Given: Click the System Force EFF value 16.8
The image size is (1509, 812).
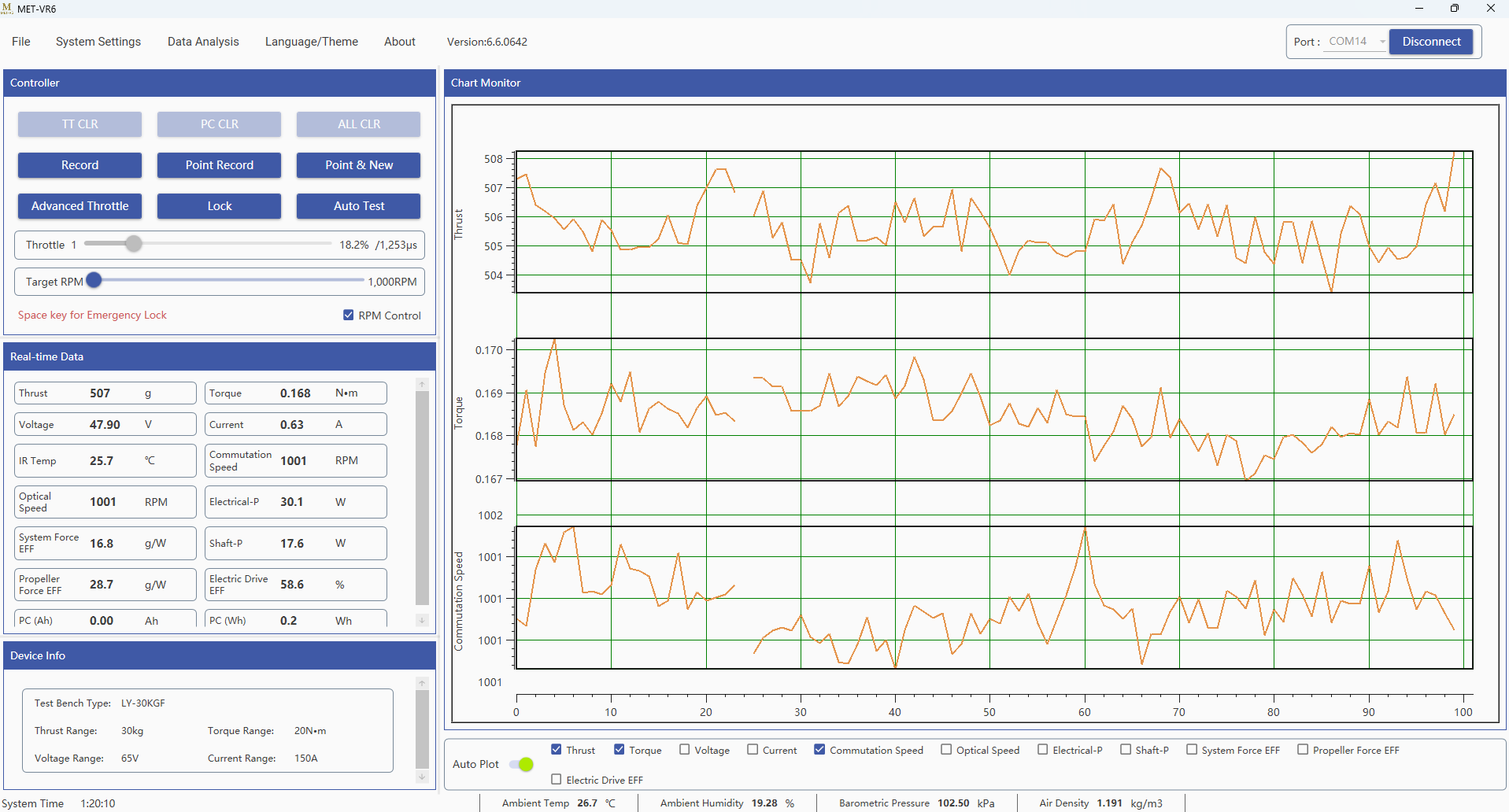Looking at the screenshot, I should 102,544.
